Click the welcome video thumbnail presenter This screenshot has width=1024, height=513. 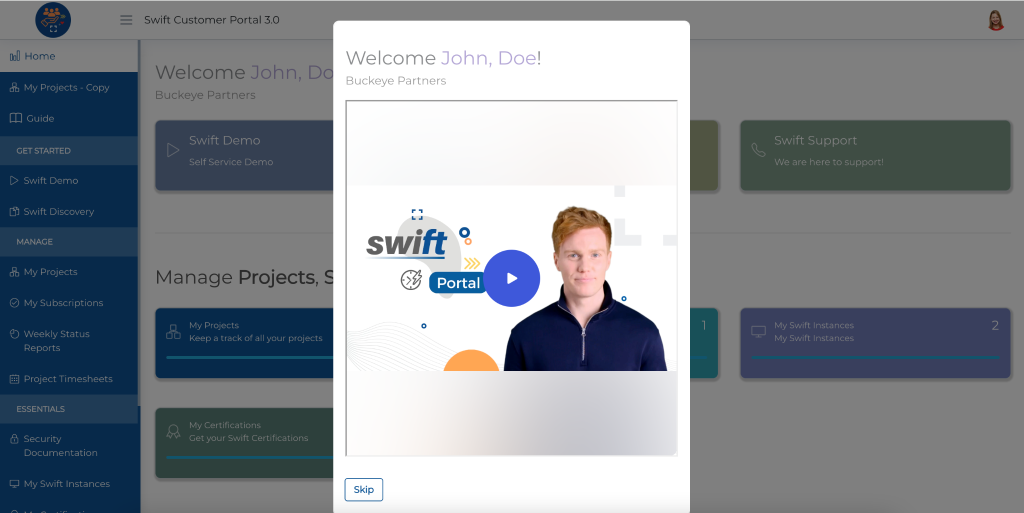(584, 290)
